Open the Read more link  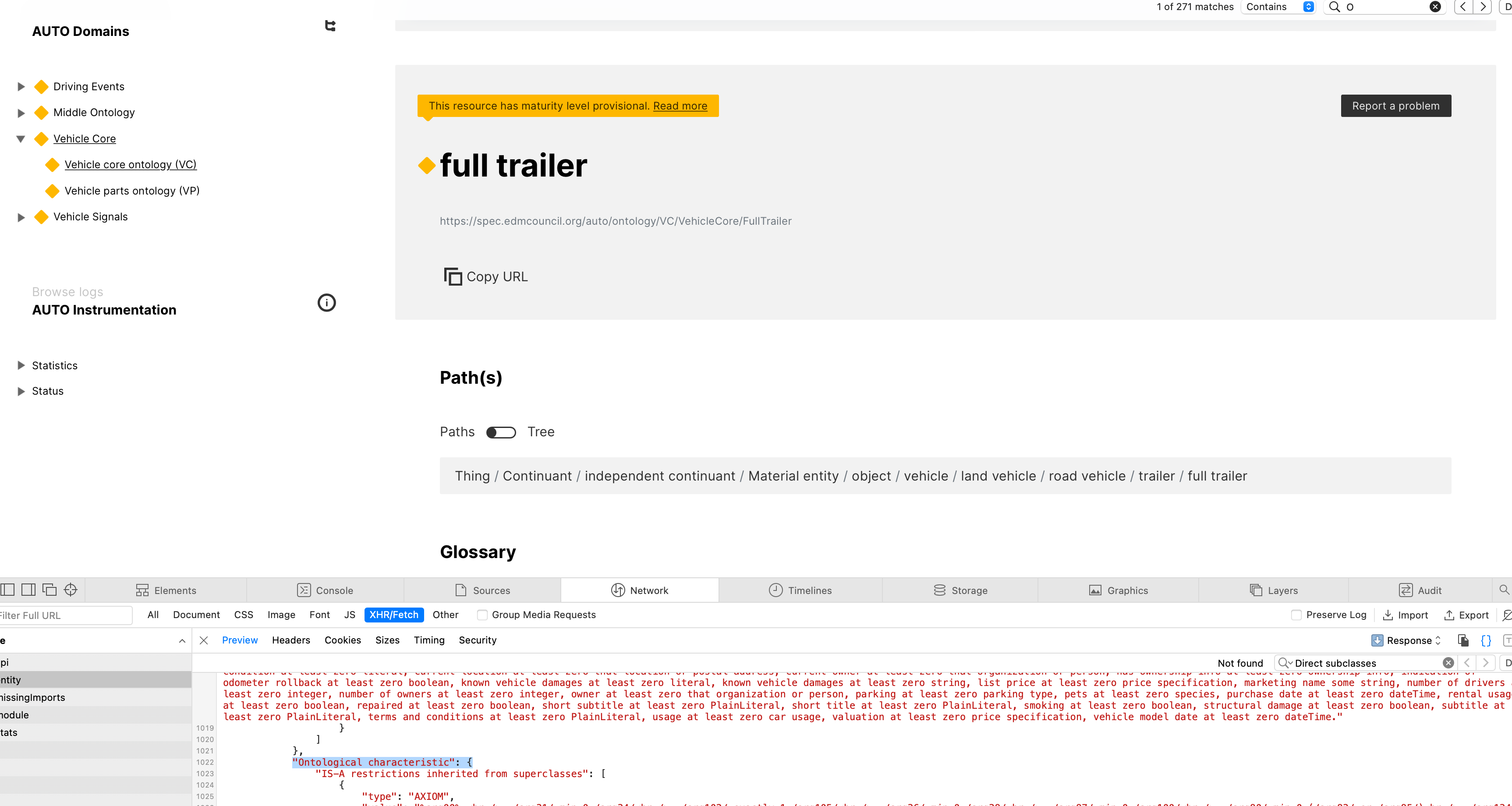coord(680,106)
